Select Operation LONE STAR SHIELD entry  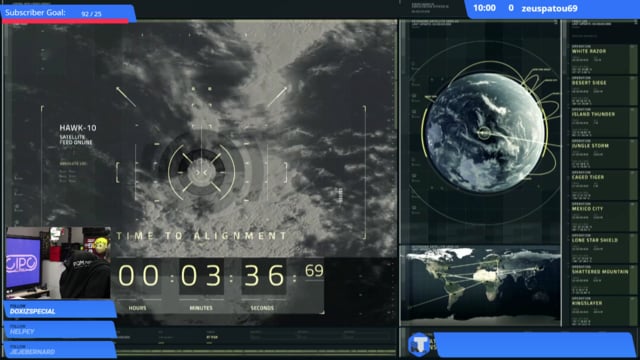(604, 248)
